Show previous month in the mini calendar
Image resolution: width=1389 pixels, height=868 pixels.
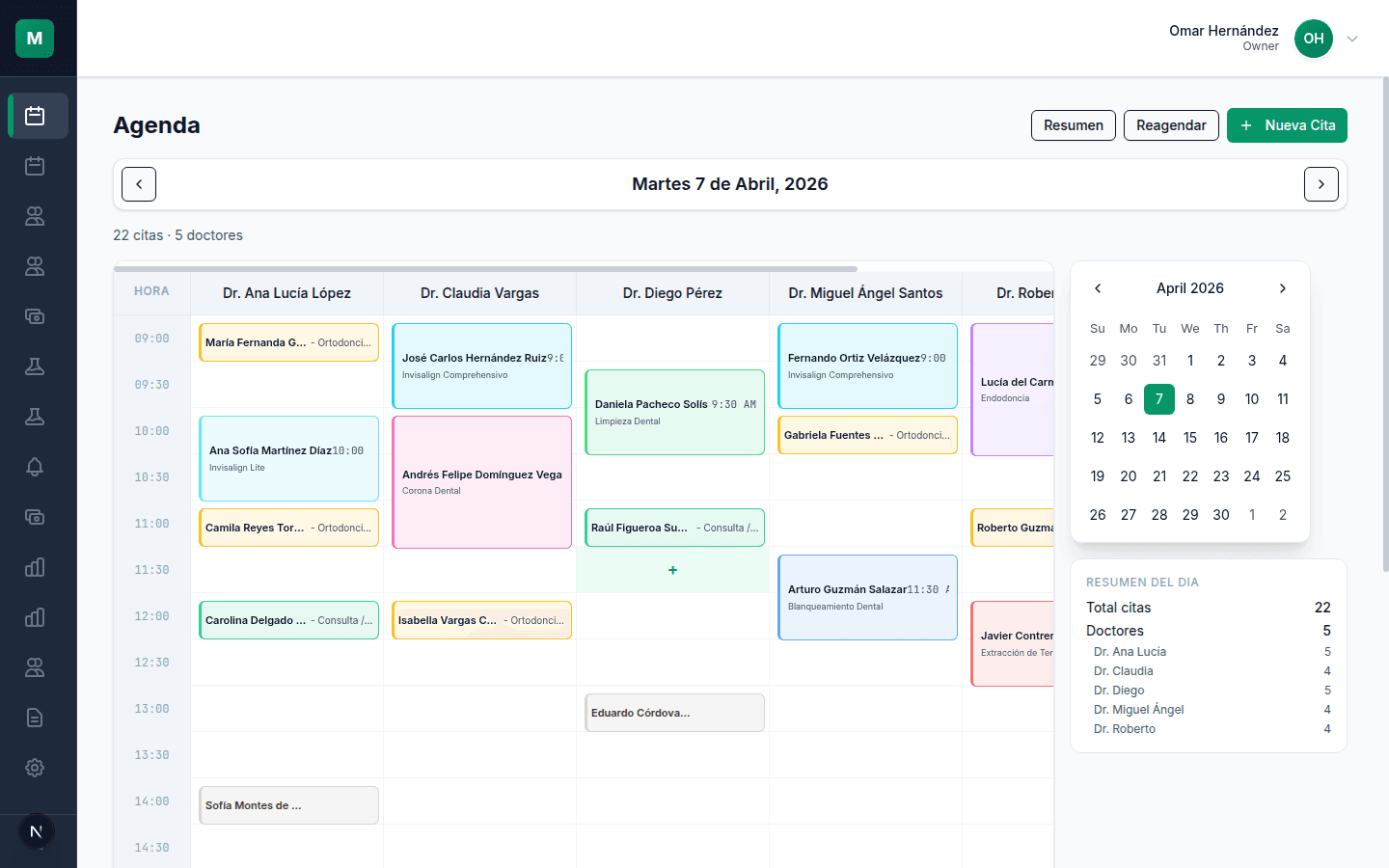pos(1098,288)
